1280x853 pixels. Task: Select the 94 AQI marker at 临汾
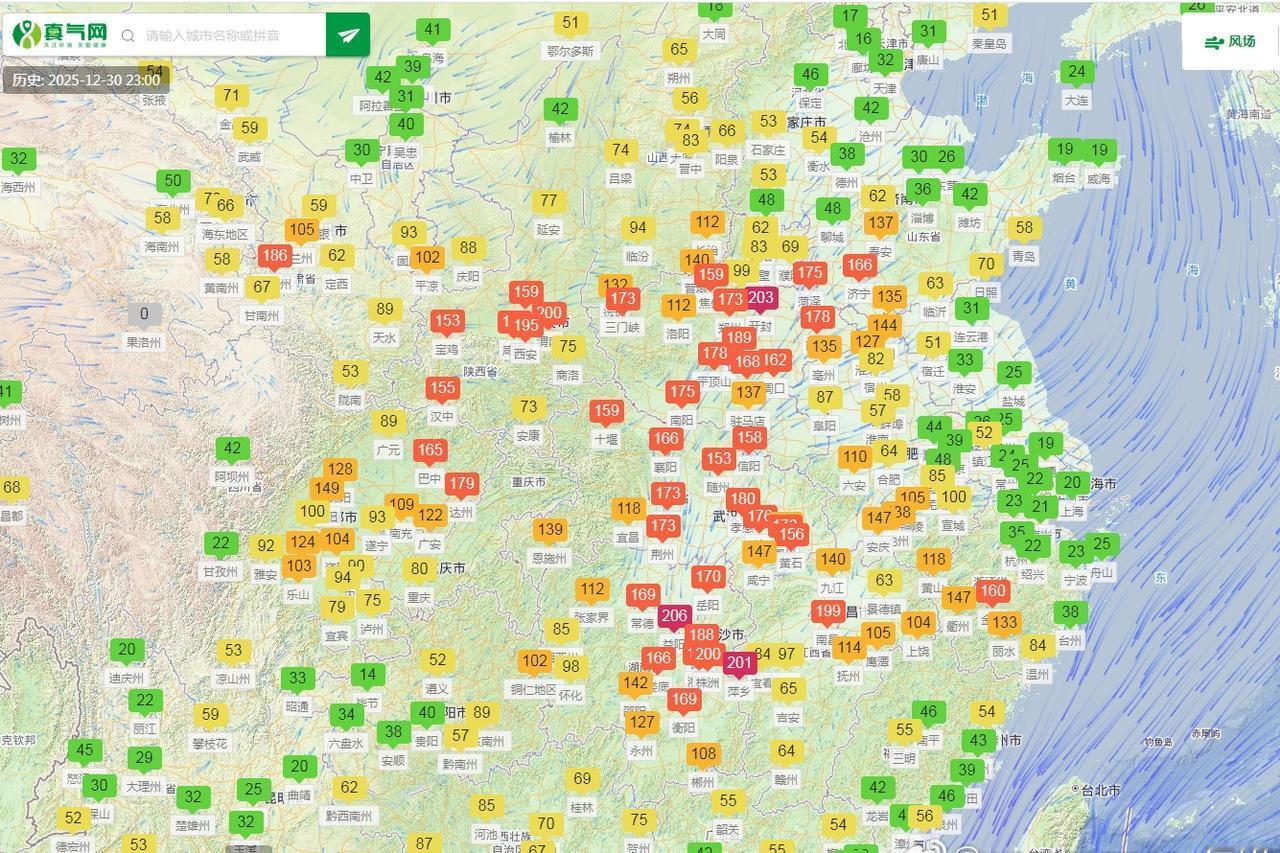coord(637,228)
